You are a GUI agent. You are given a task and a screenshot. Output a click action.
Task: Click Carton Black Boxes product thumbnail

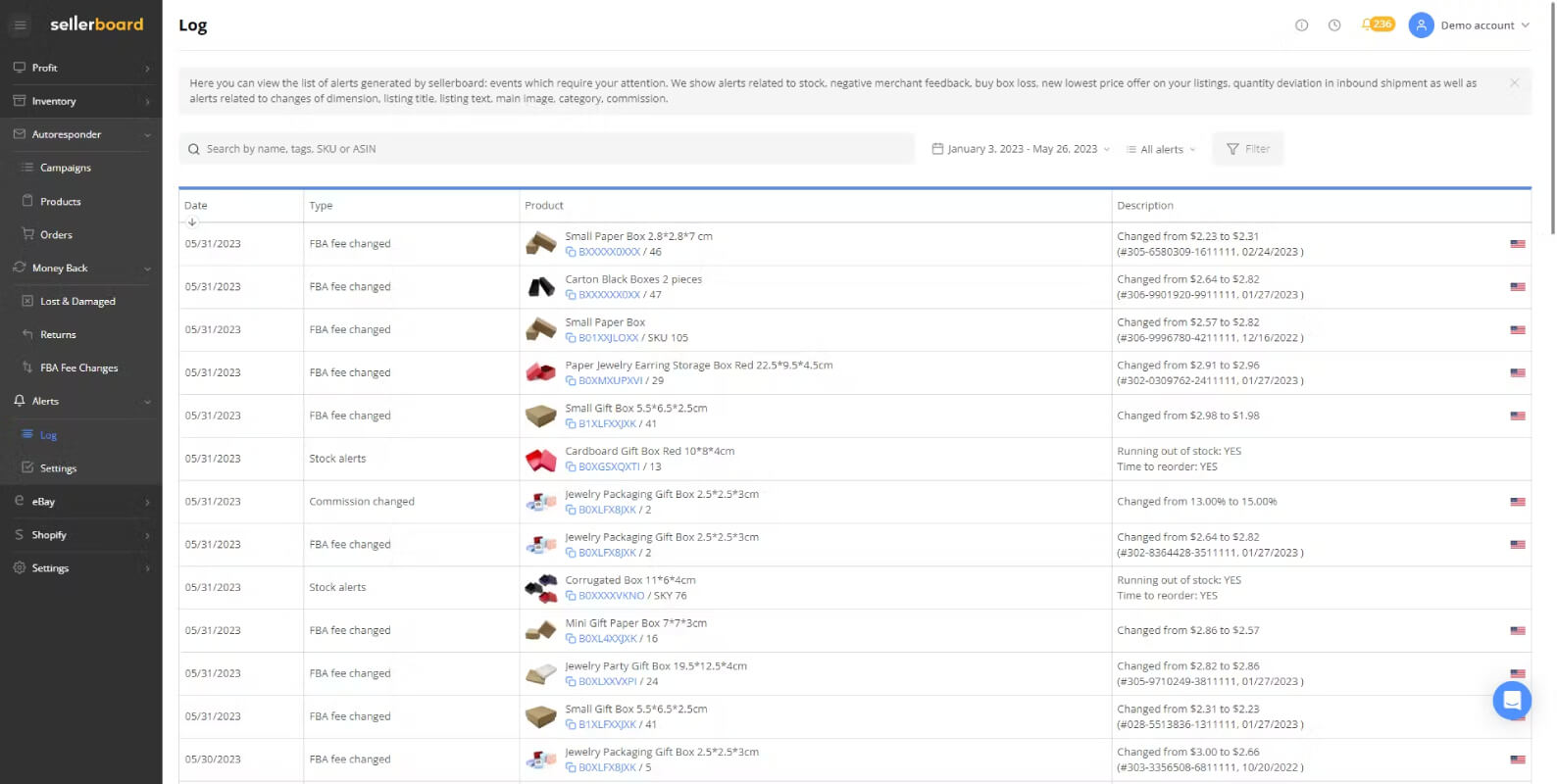click(541, 286)
